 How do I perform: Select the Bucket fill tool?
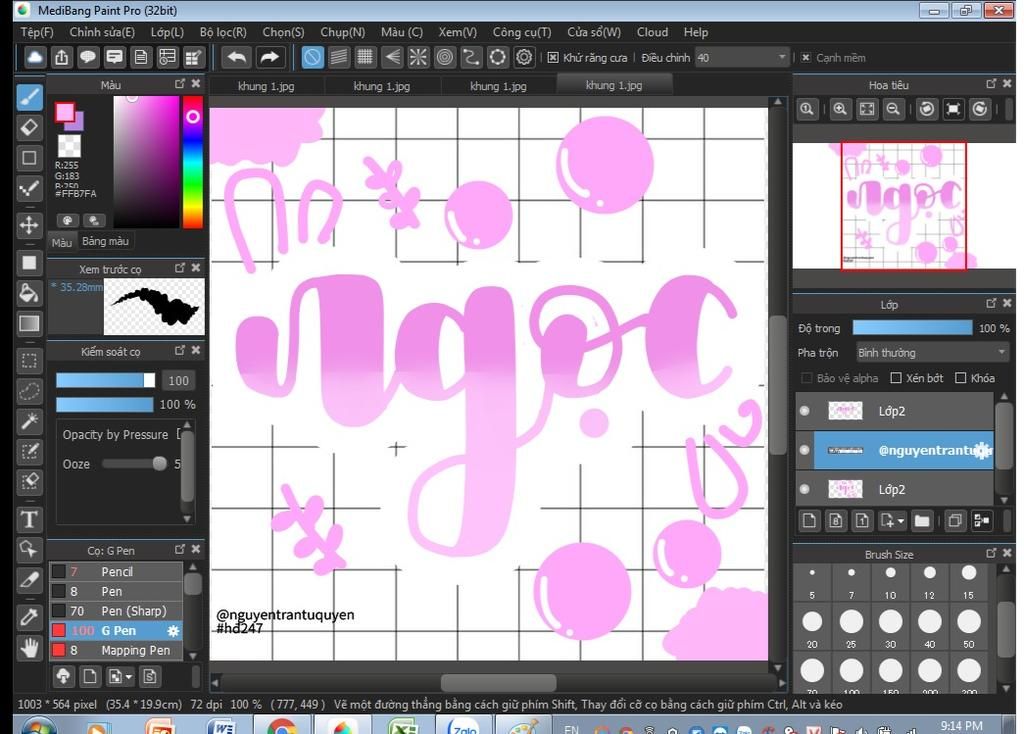point(29,293)
